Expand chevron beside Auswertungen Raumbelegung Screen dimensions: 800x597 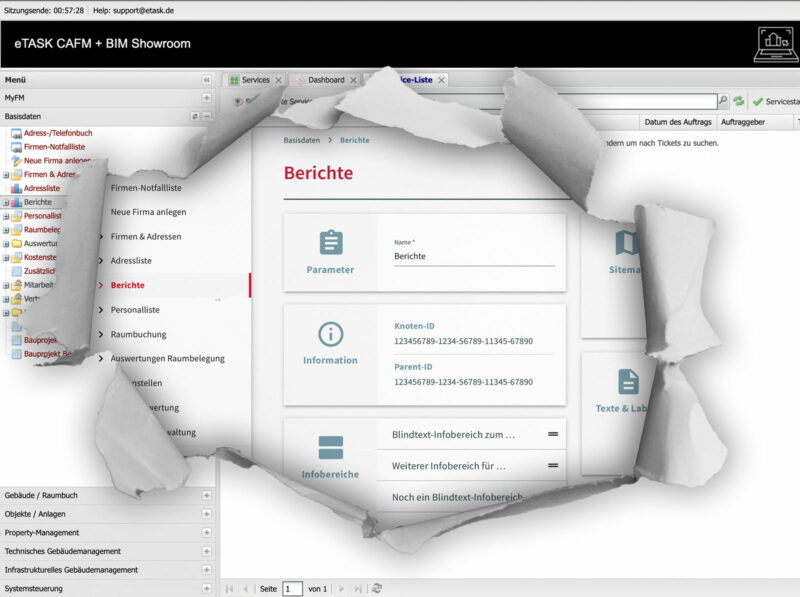click(101, 359)
